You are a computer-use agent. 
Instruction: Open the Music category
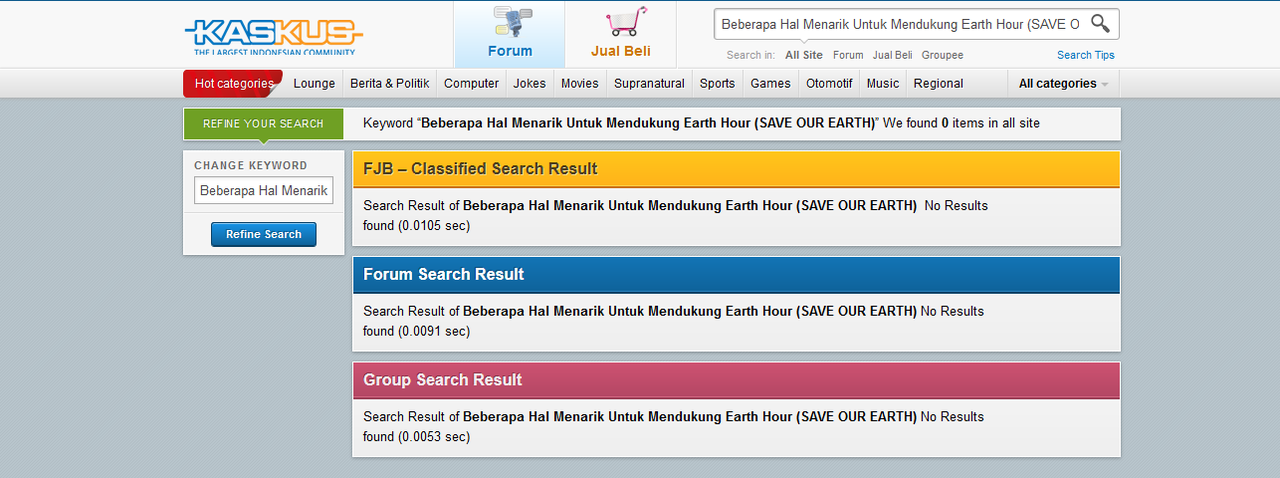883,84
